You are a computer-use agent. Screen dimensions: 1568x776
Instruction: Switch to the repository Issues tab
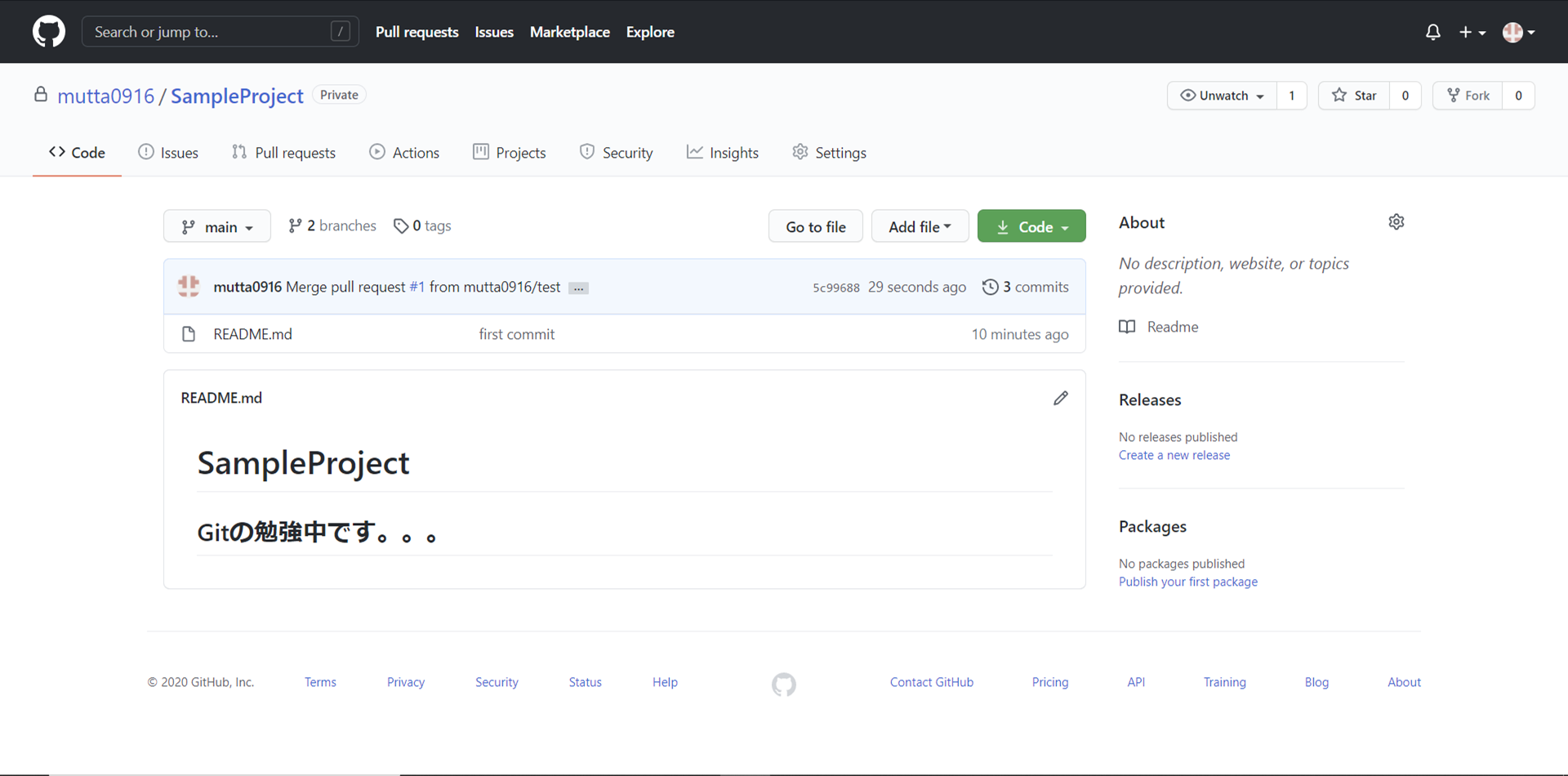coord(168,153)
